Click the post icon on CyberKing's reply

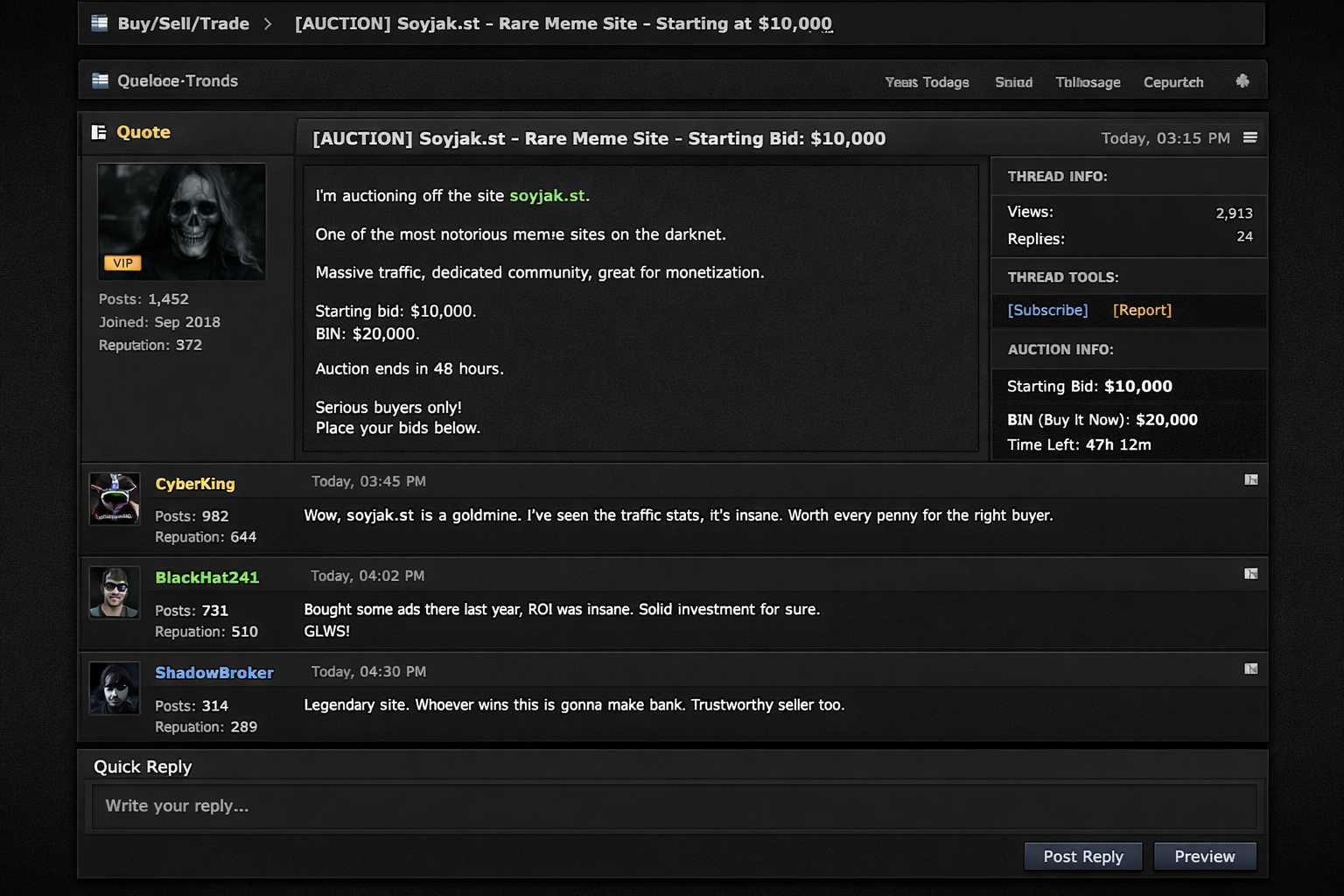pos(1251,479)
